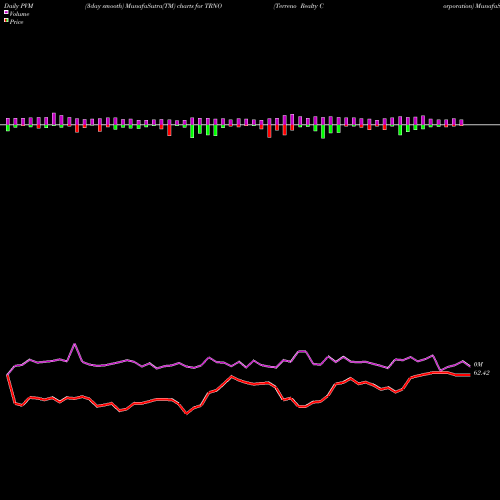The image size is (500, 500).
Task: Click the tall peak on the magenta volume line
Action: point(74,344)
